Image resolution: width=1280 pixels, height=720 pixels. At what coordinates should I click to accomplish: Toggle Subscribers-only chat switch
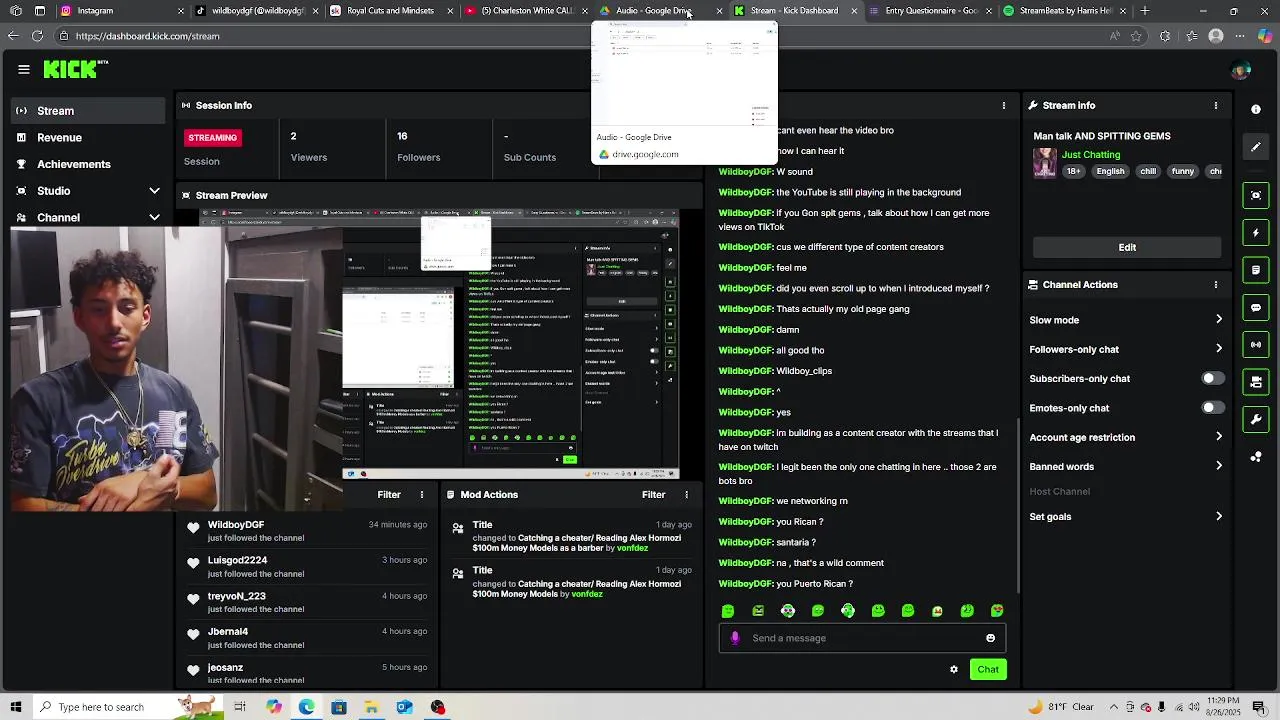[x=1212, y=379]
